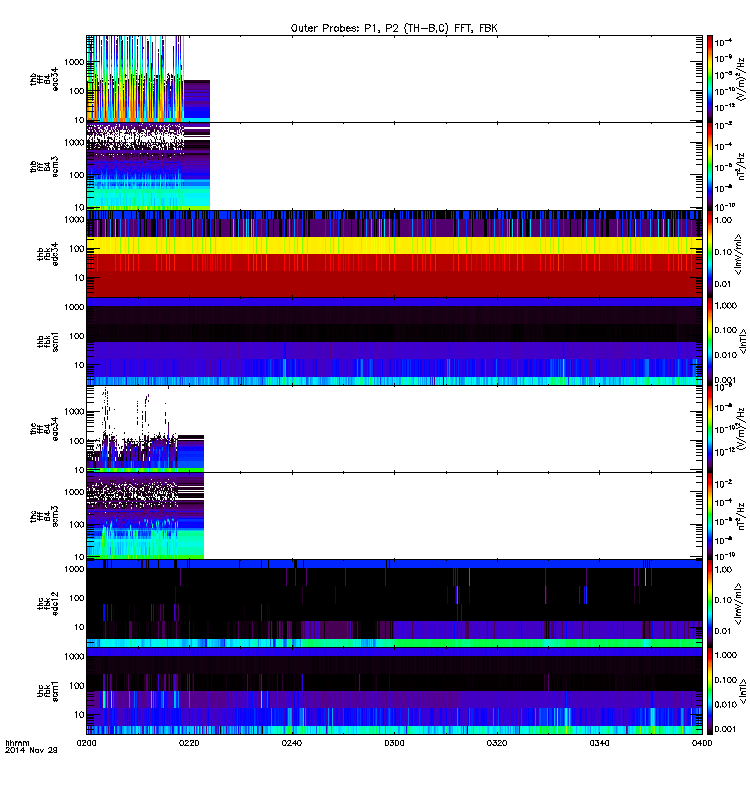Click the 0240 time axis label
This screenshot has height=800, width=750.
pos(291,743)
